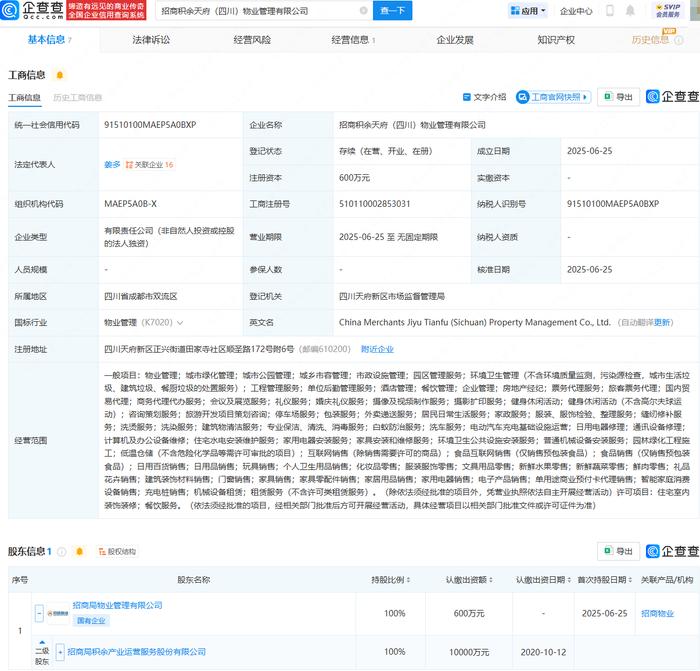Open 招商局积余产业运营服务股份有限公司 link
The width and height of the screenshot is (700, 671).
tap(137, 652)
